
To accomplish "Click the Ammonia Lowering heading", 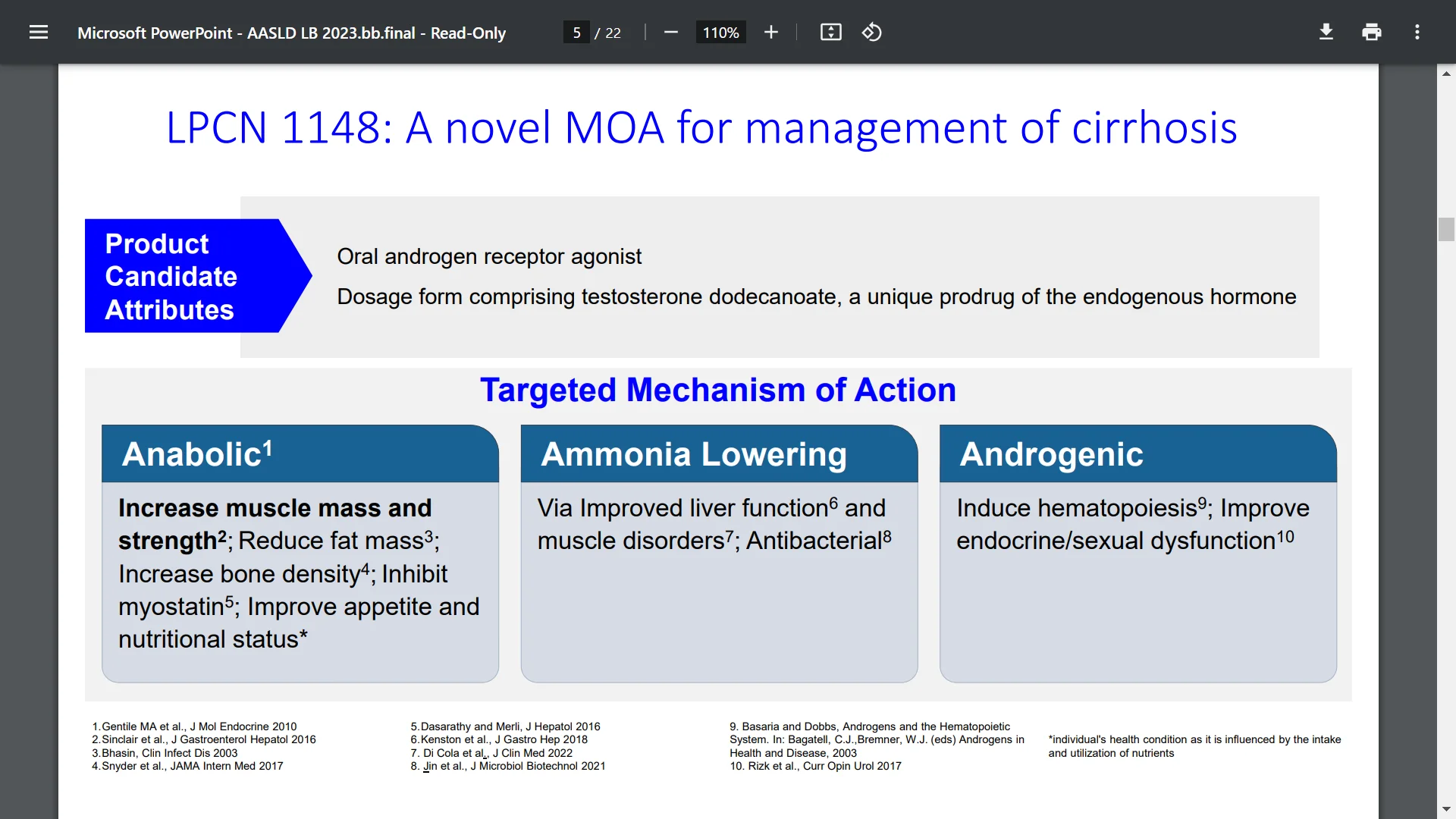I will (x=693, y=454).
